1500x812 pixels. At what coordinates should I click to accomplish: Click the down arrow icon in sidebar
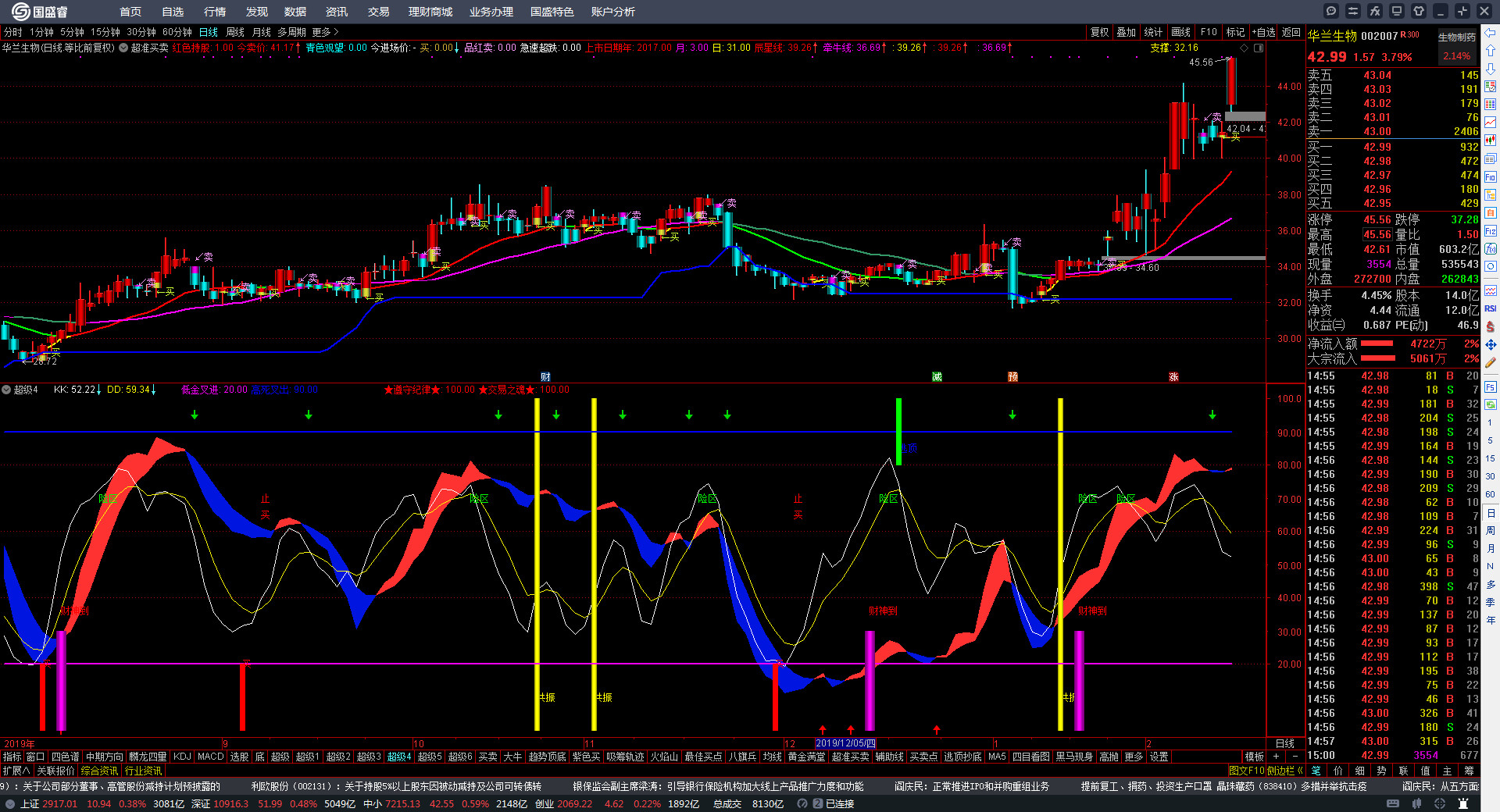[x=1491, y=69]
